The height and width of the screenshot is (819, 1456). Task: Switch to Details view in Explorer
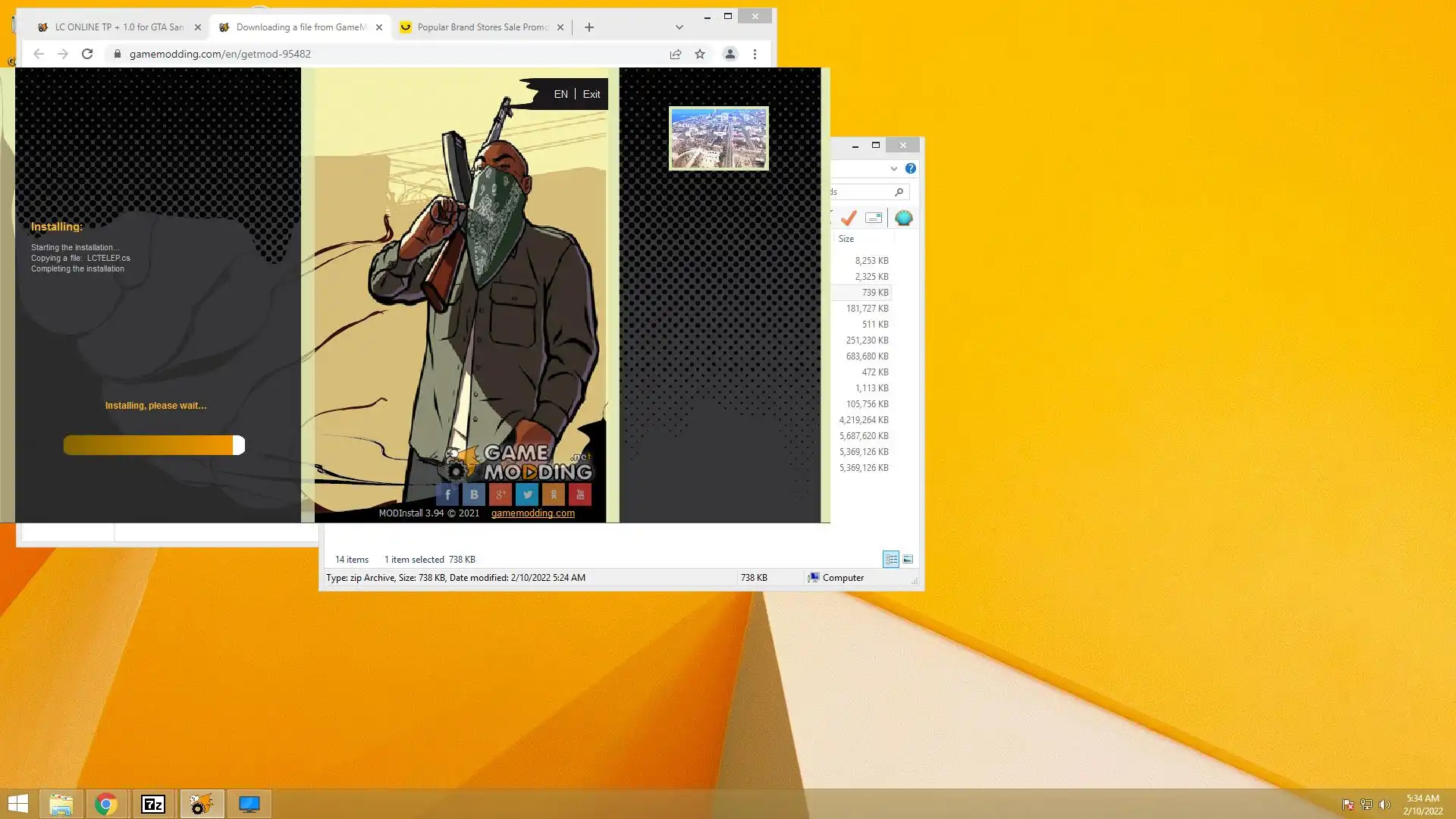(891, 560)
